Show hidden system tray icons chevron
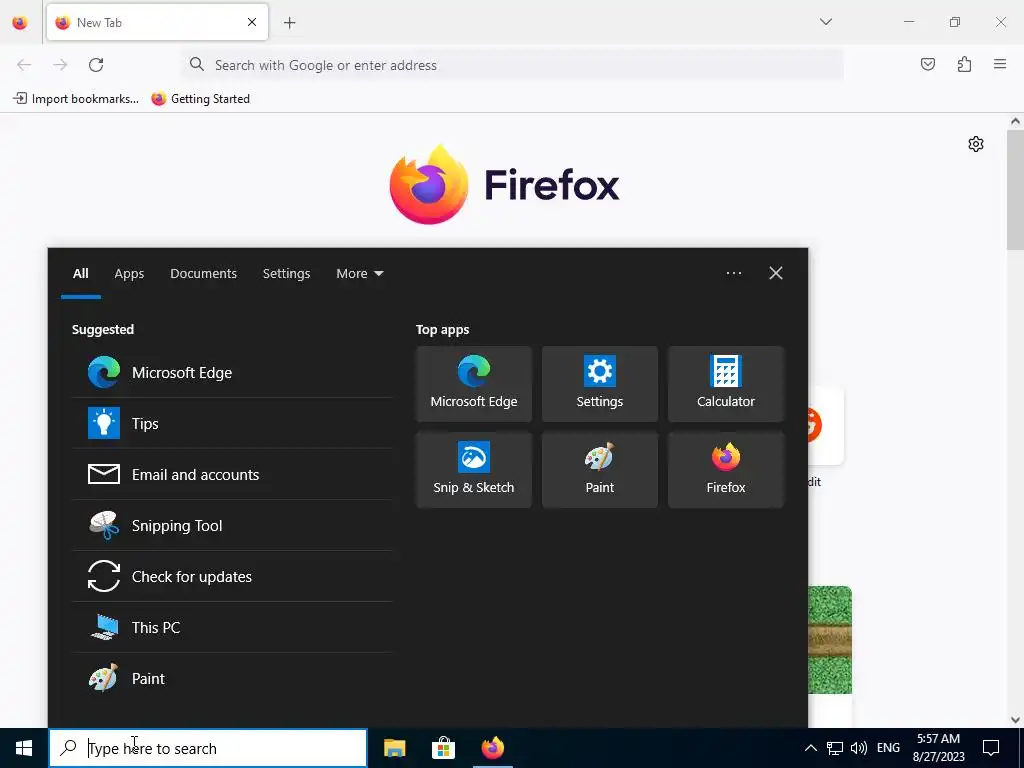 pyautogui.click(x=810, y=748)
